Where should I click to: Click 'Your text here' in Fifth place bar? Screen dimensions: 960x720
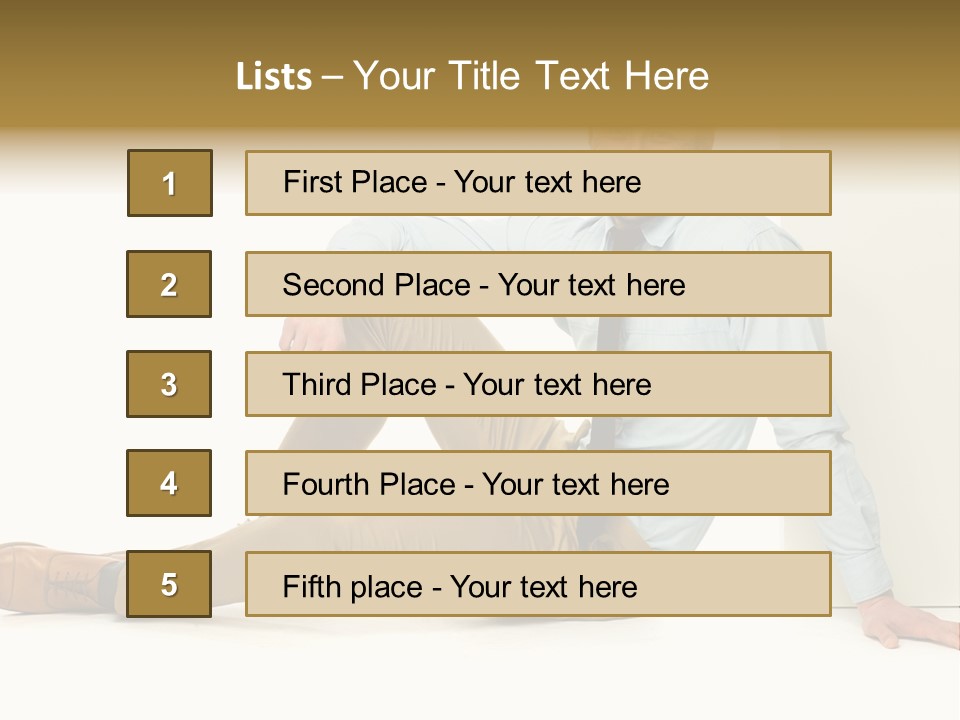(544, 587)
